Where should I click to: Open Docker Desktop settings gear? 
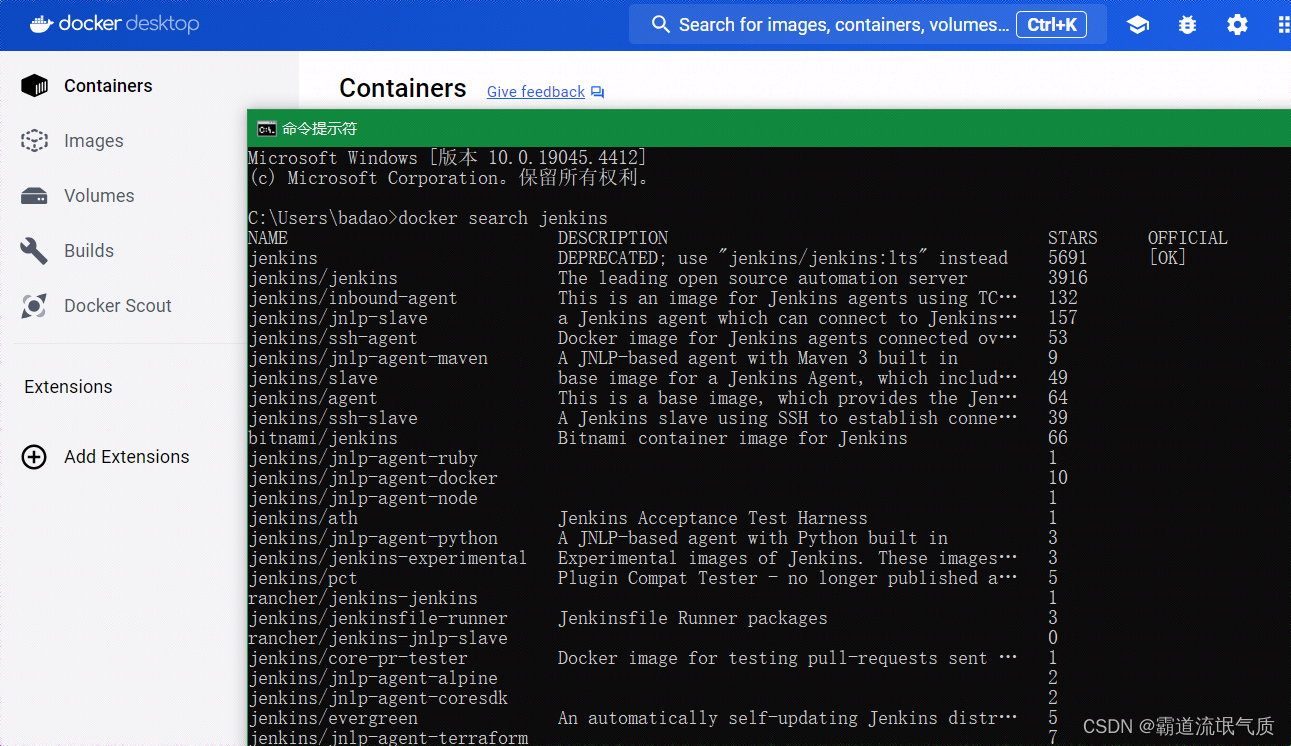point(1237,25)
